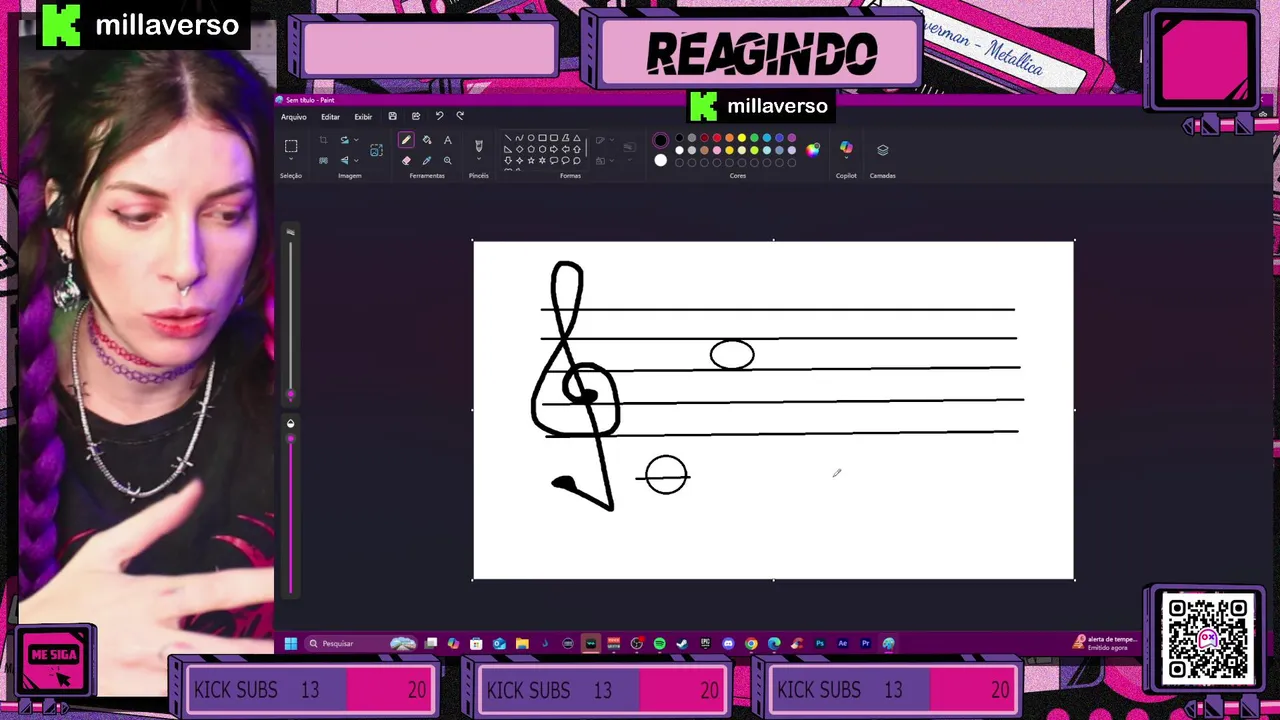Image resolution: width=1280 pixels, height=720 pixels.
Task: Select the Eraser tool
Action: [406, 161]
